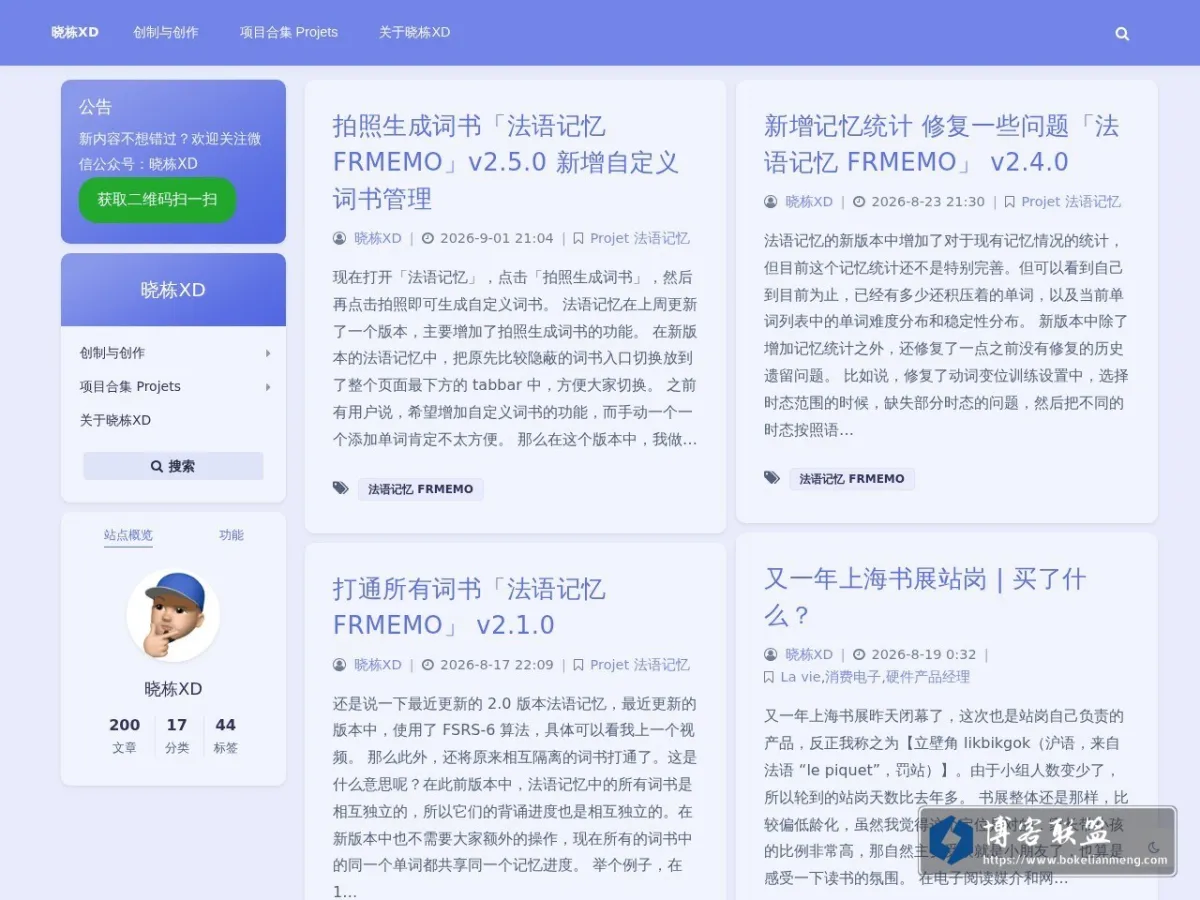Click author 晓栋XD on 上海书展 post

(x=809, y=654)
